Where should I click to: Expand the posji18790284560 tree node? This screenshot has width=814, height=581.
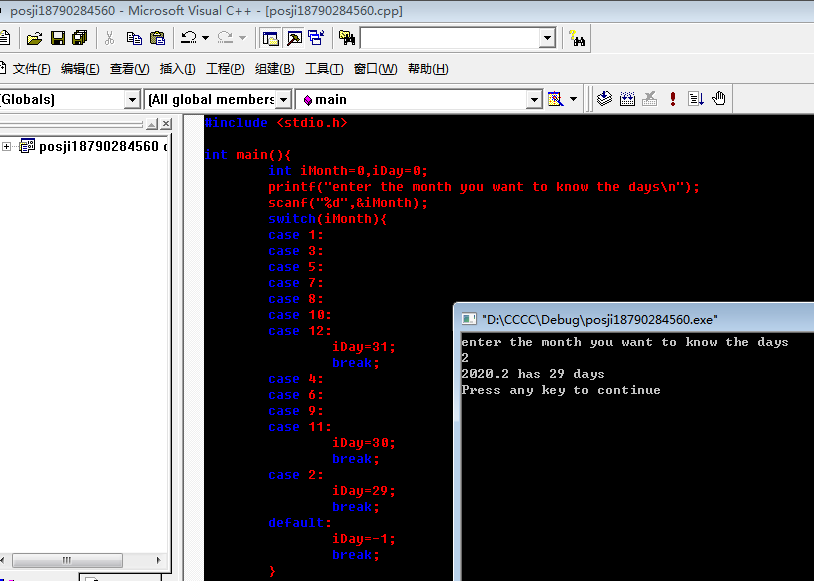coord(6,146)
